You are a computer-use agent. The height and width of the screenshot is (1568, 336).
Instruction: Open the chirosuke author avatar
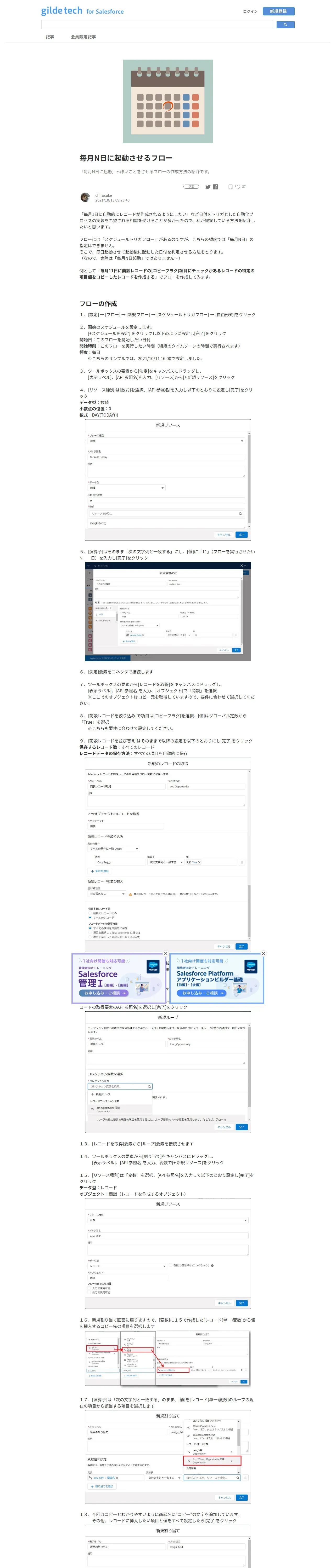(x=85, y=197)
